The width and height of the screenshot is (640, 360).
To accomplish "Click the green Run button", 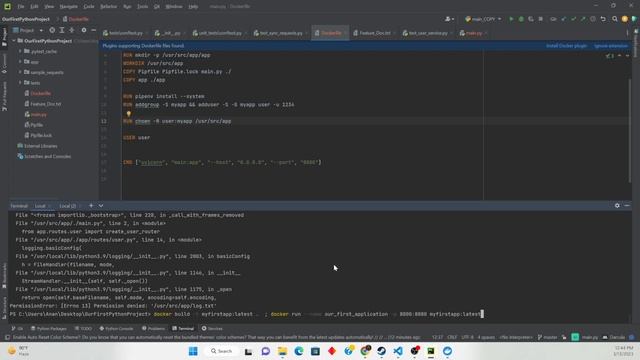I will pos(511,19).
